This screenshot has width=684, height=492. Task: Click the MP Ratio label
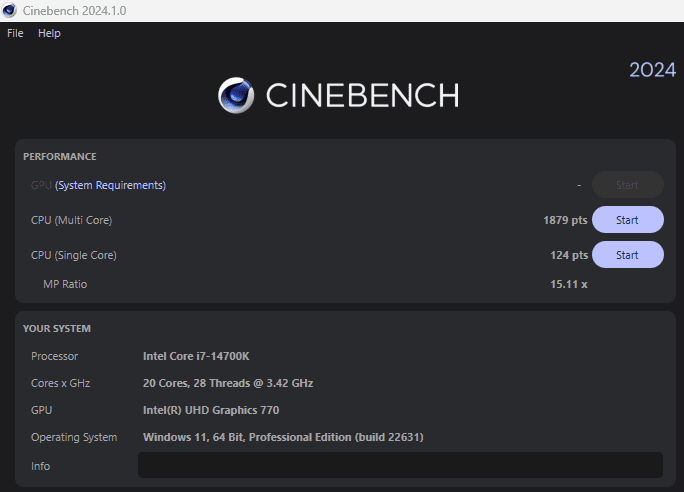pyautogui.click(x=65, y=284)
